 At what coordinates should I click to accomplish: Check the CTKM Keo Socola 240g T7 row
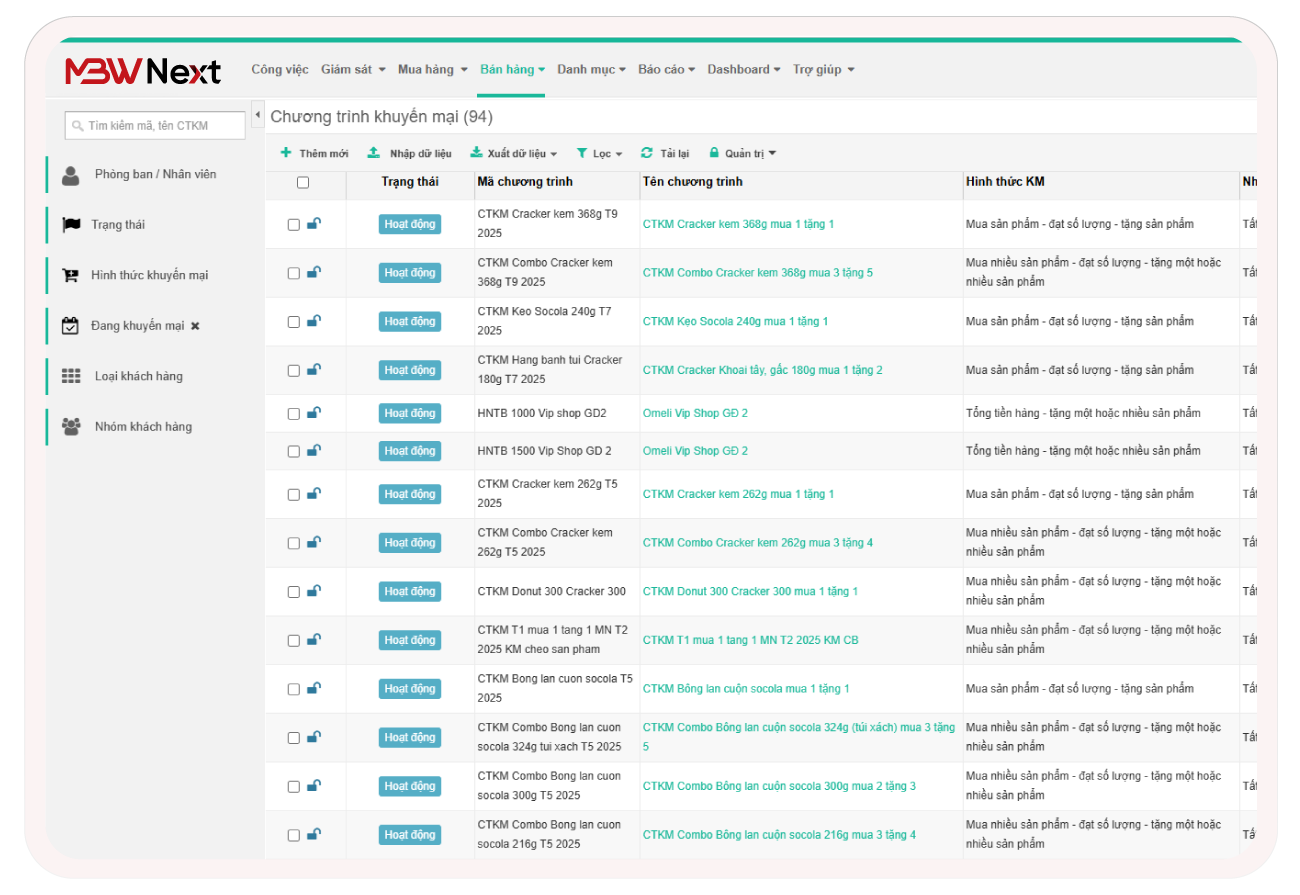click(294, 322)
